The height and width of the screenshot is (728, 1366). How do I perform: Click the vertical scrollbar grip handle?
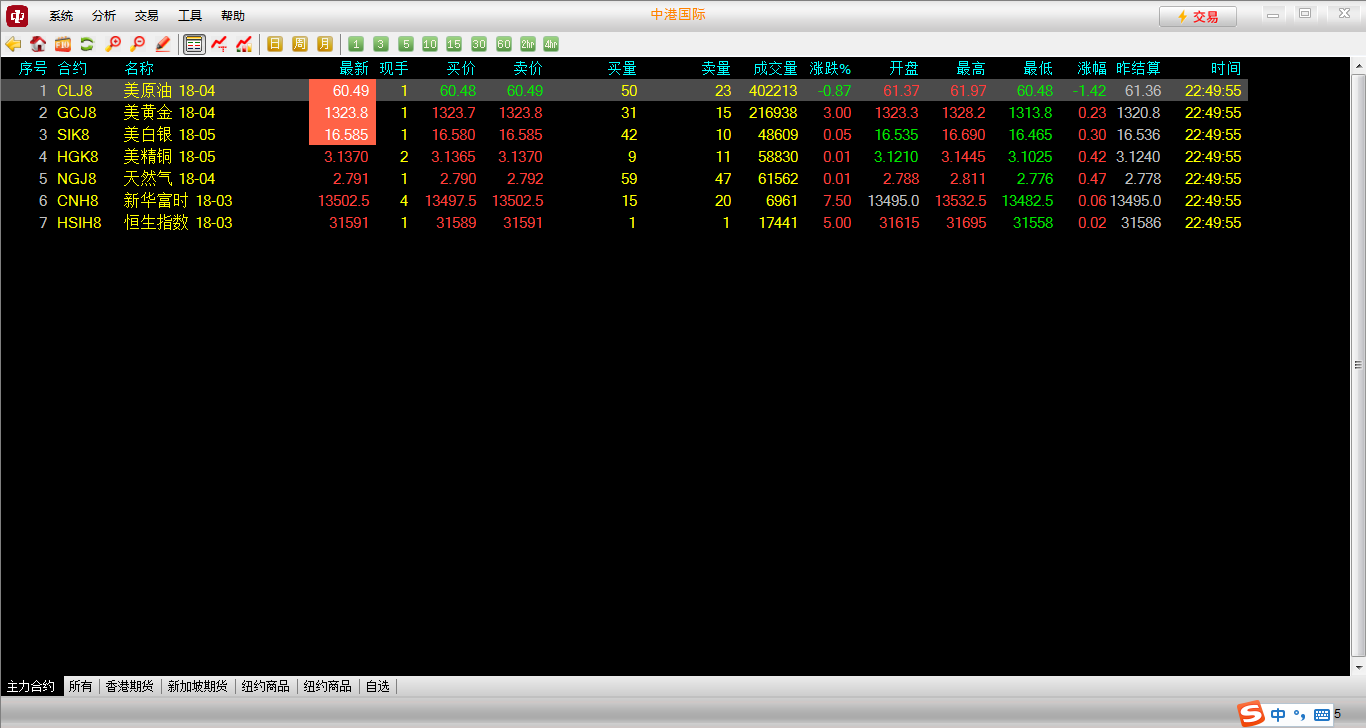click(1358, 365)
